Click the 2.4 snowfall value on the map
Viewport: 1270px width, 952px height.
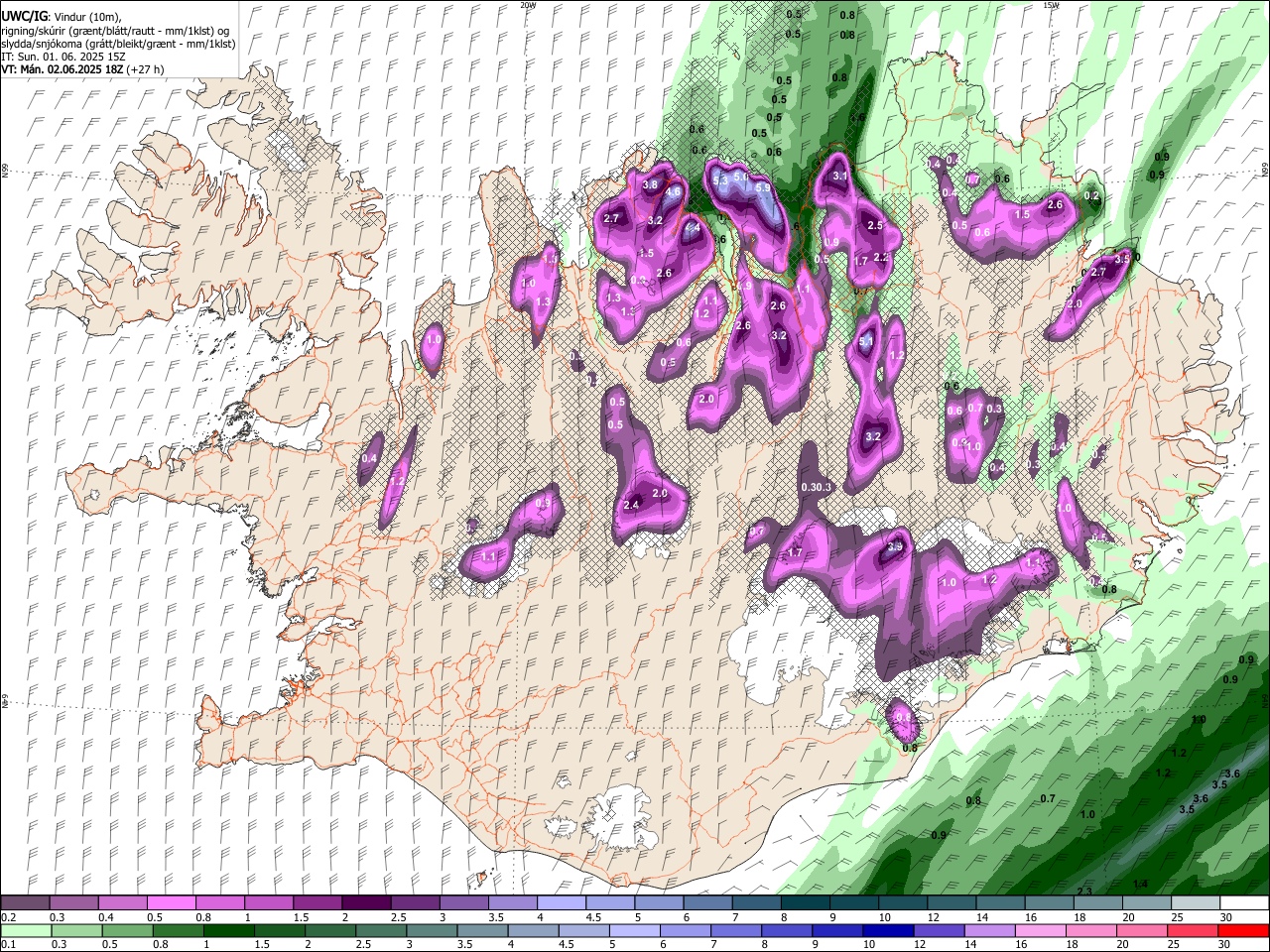631,505
